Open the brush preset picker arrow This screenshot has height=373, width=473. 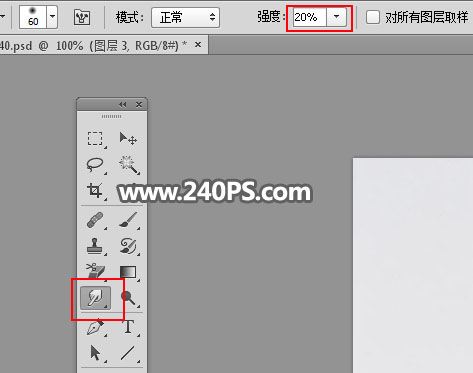coord(52,16)
